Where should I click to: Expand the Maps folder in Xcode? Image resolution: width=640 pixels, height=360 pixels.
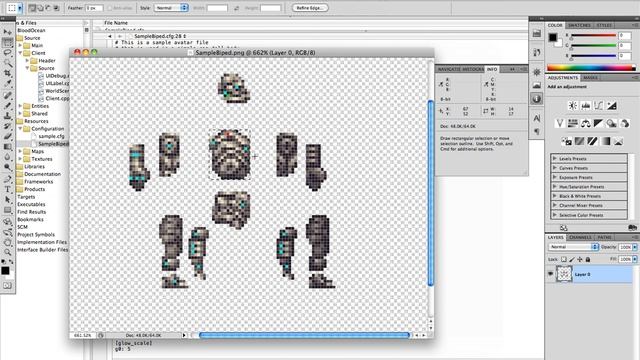coord(20,151)
